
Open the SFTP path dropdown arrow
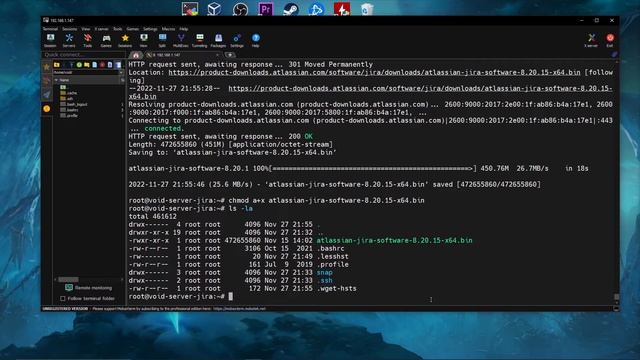click(x=121, y=72)
